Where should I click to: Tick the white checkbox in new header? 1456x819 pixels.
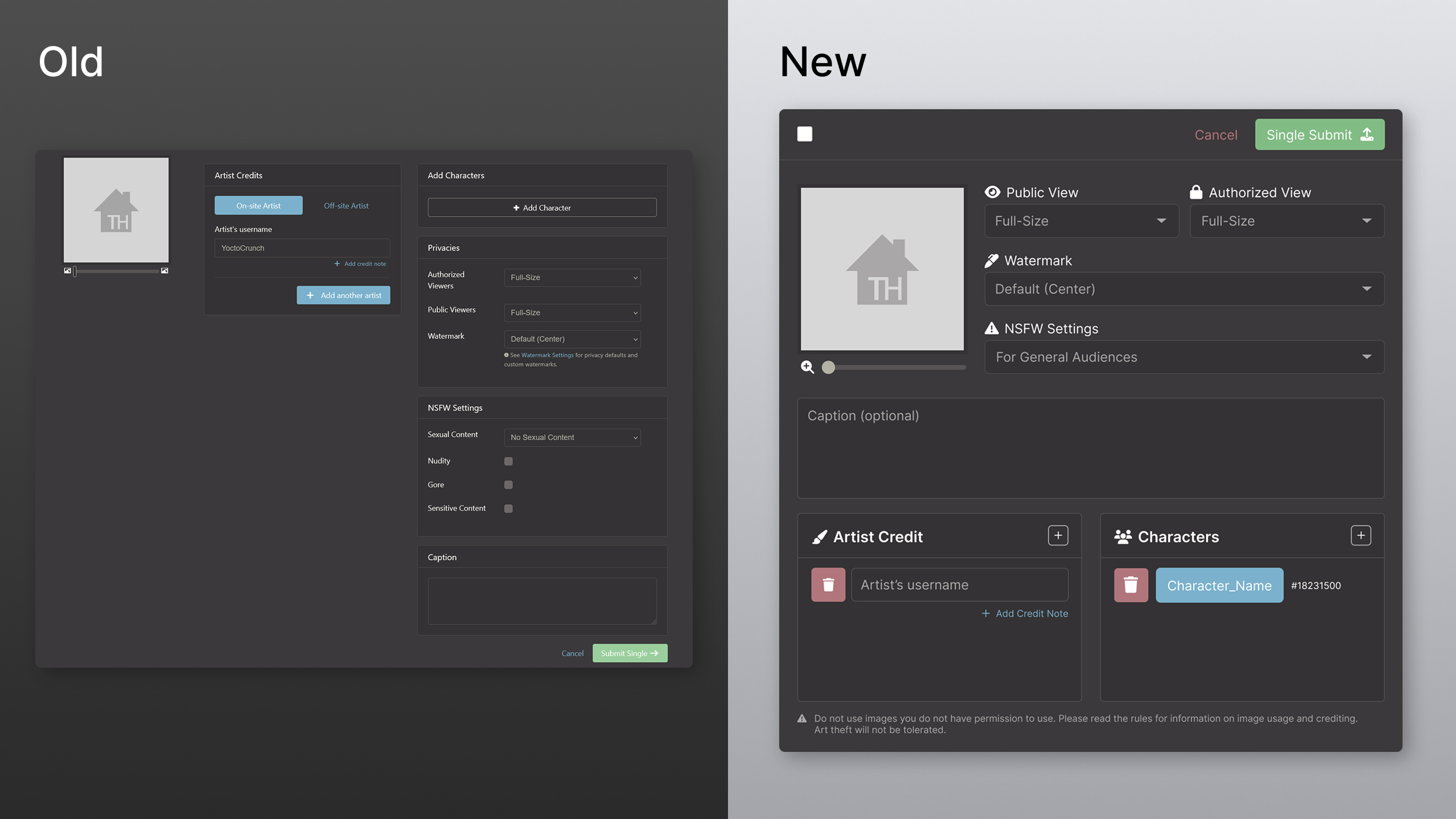(x=804, y=134)
